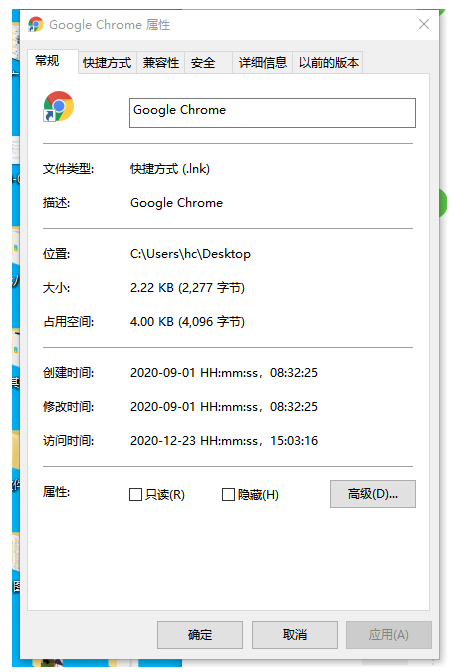Click the Google Chrome name input field
This screenshot has height=672, width=453.
pyautogui.click(x=272, y=113)
